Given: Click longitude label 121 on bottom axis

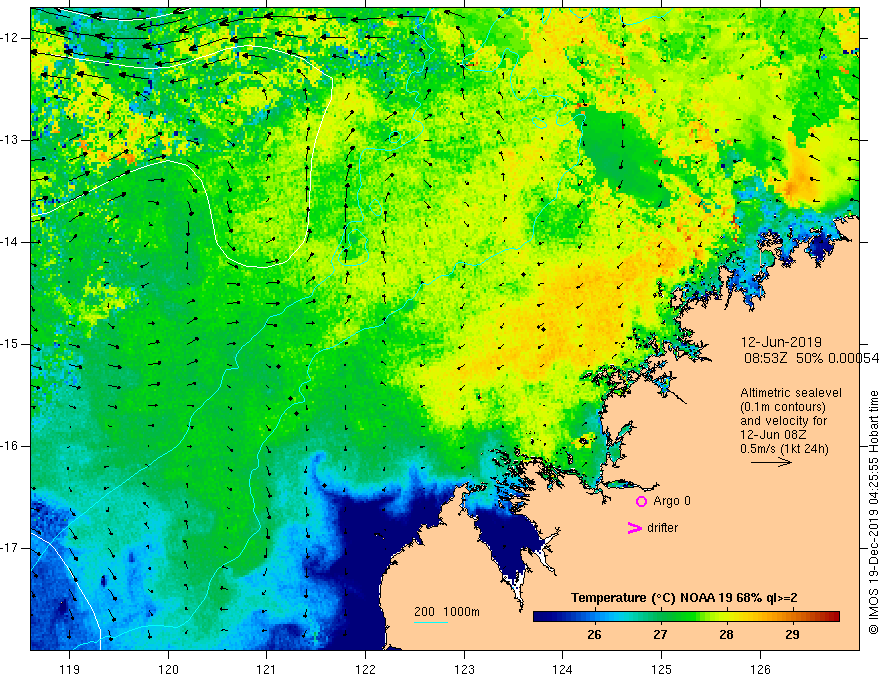Looking at the screenshot, I should (267, 669).
